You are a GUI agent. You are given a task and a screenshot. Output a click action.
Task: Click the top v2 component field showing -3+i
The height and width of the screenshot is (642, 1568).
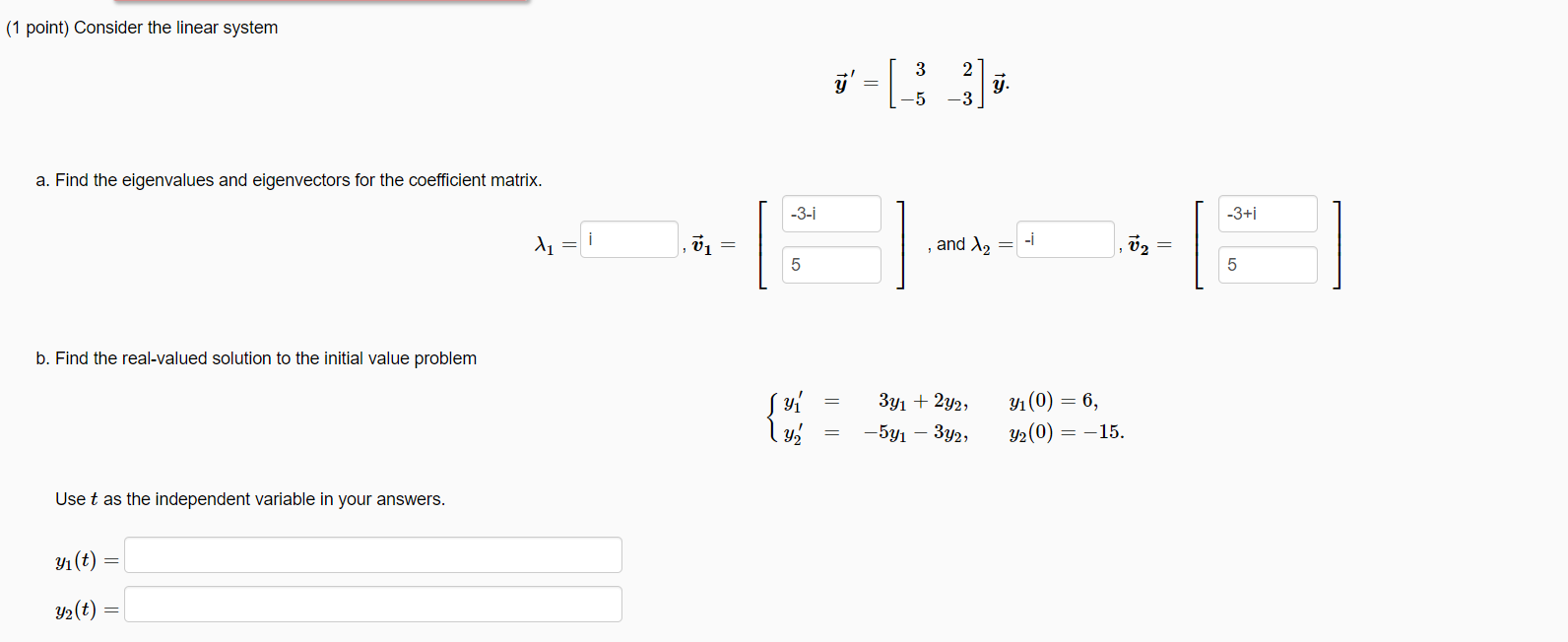[x=1268, y=213]
